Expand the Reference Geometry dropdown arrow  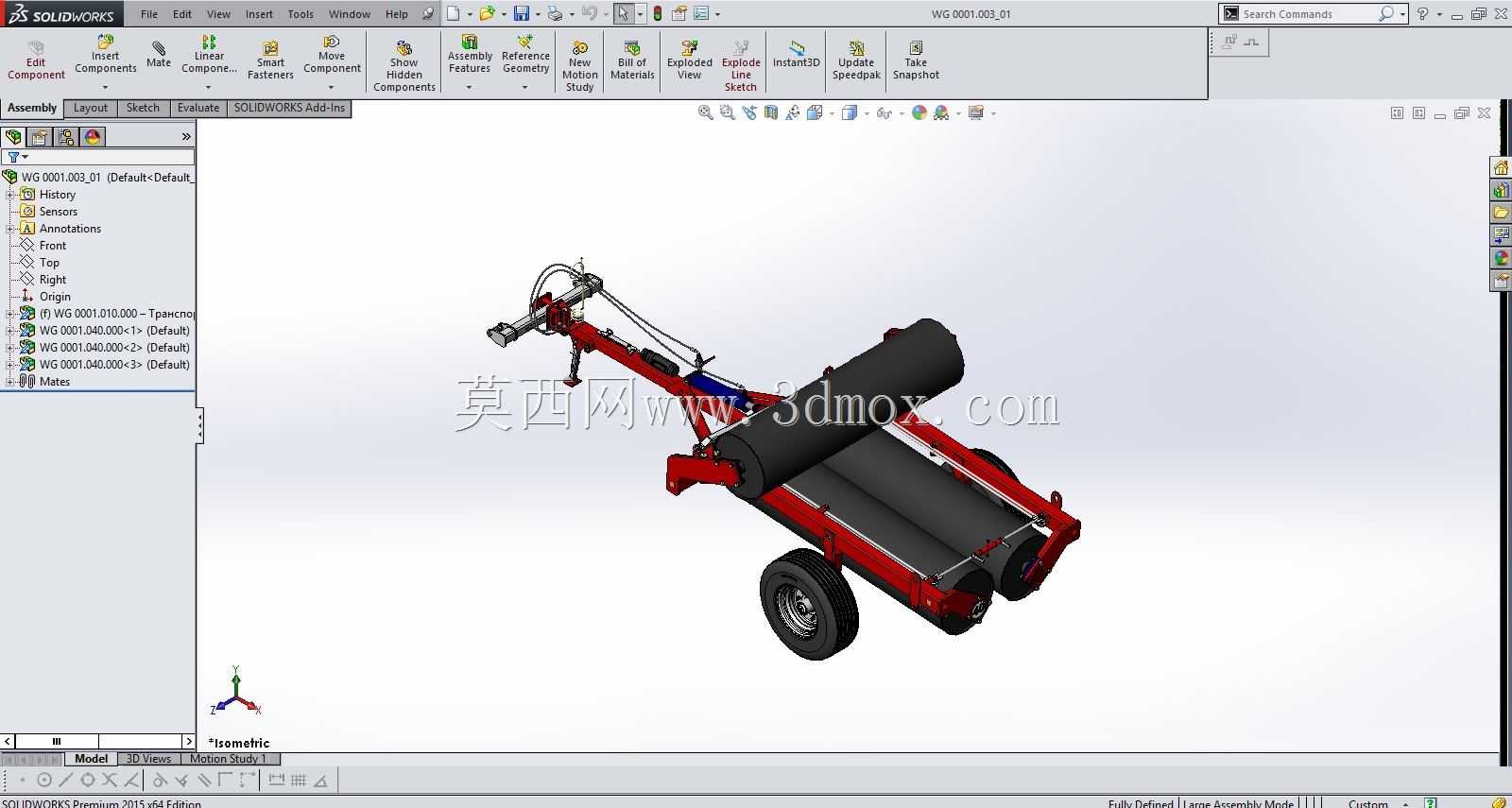coord(524,88)
